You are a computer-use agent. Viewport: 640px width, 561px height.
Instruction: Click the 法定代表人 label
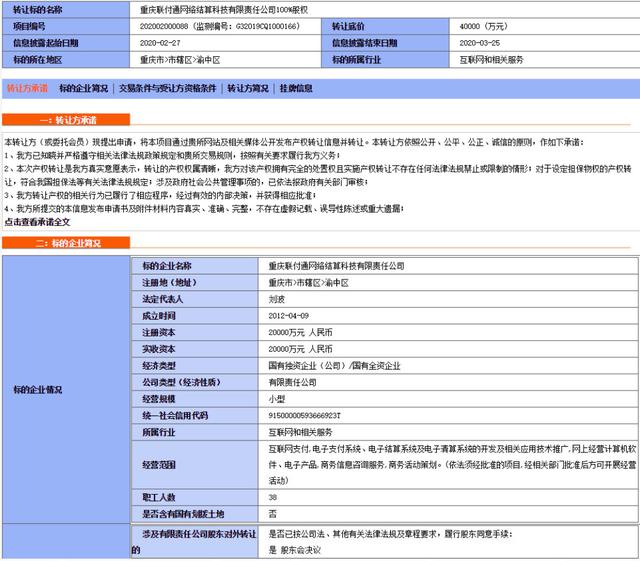[162, 299]
